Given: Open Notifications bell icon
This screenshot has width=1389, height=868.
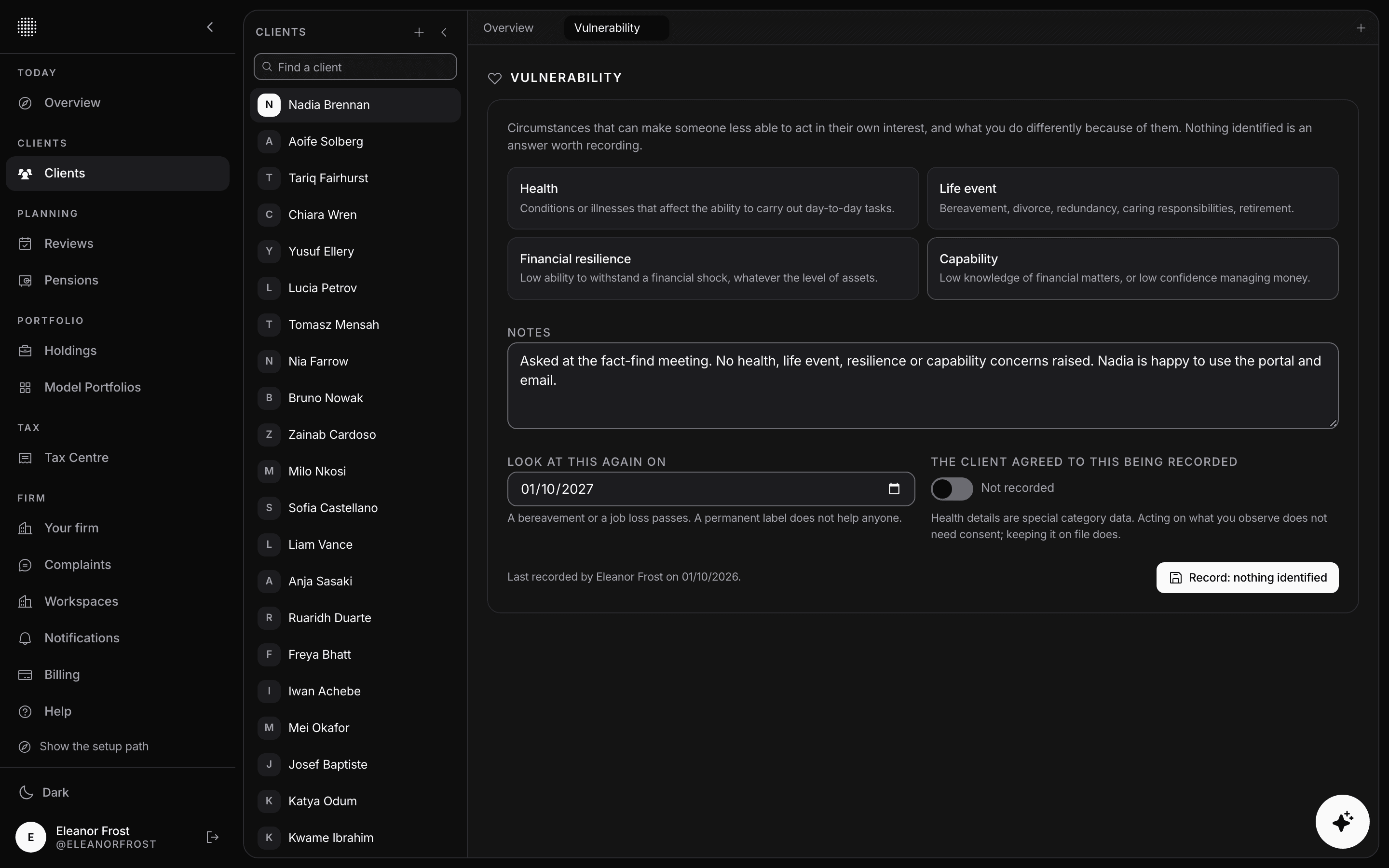Looking at the screenshot, I should (25, 638).
